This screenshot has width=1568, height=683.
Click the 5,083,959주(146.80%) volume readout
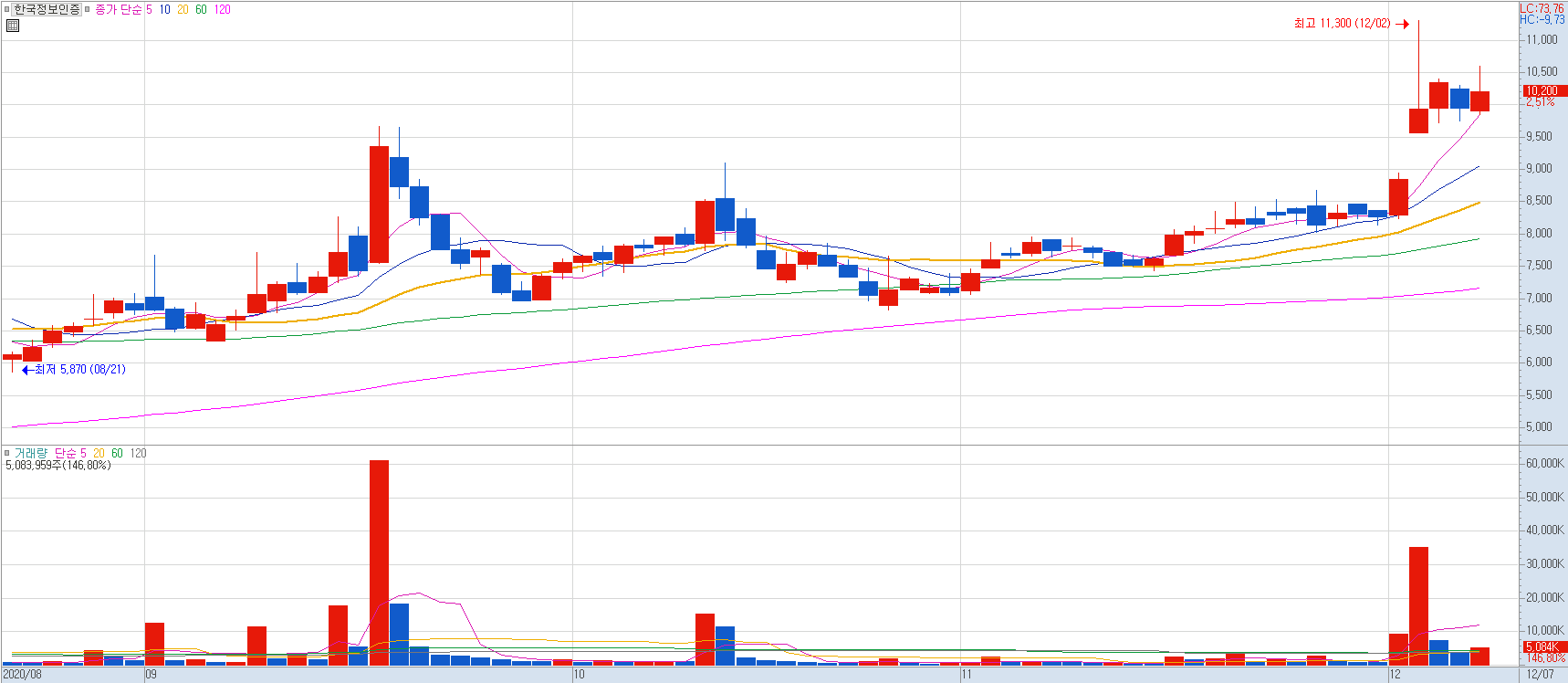(x=58, y=465)
